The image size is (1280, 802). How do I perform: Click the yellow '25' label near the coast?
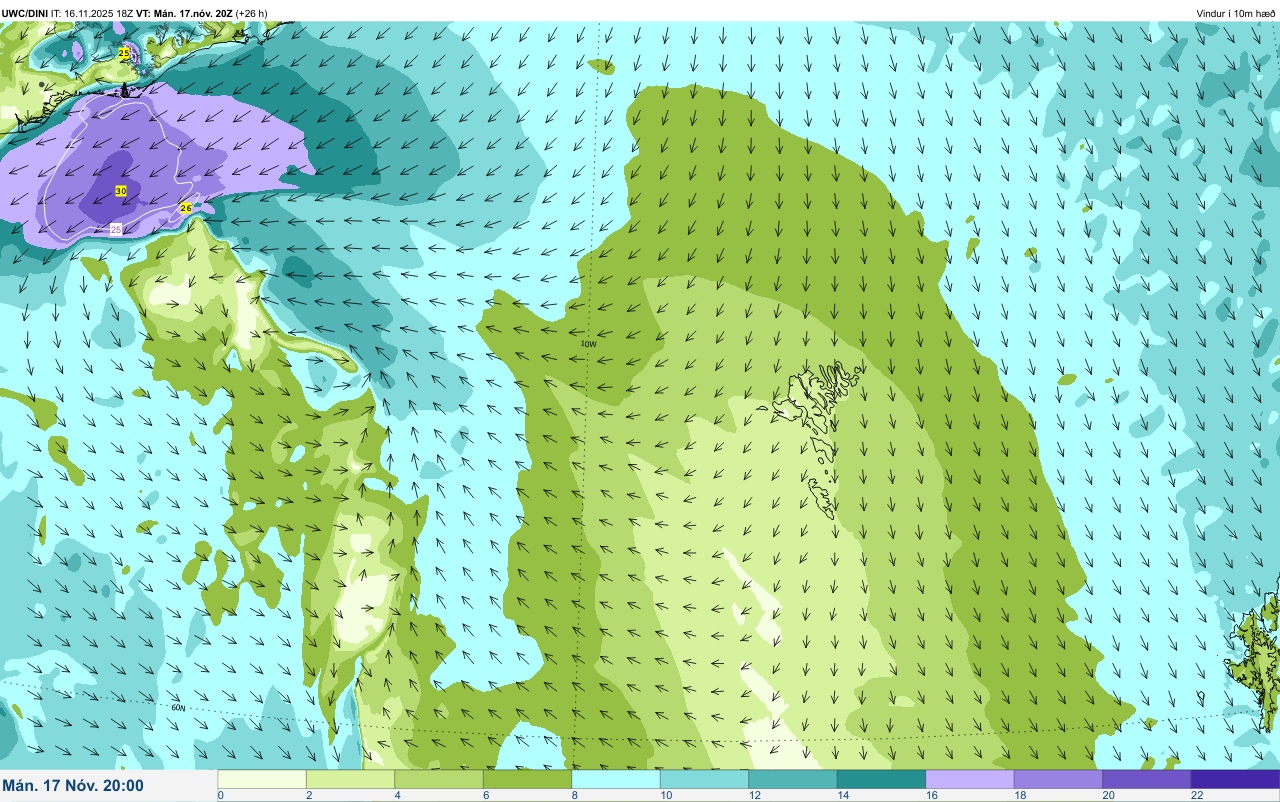click(124, 53)
